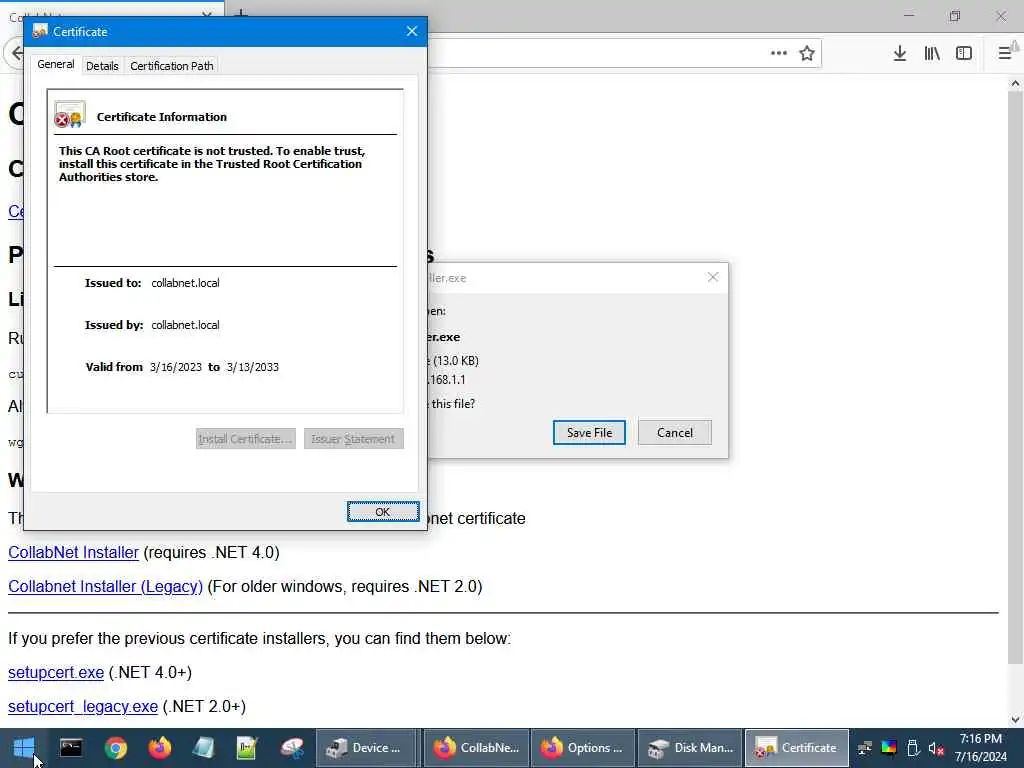Launch Firefox from the pinned taskbar icon

coord(159,748)
